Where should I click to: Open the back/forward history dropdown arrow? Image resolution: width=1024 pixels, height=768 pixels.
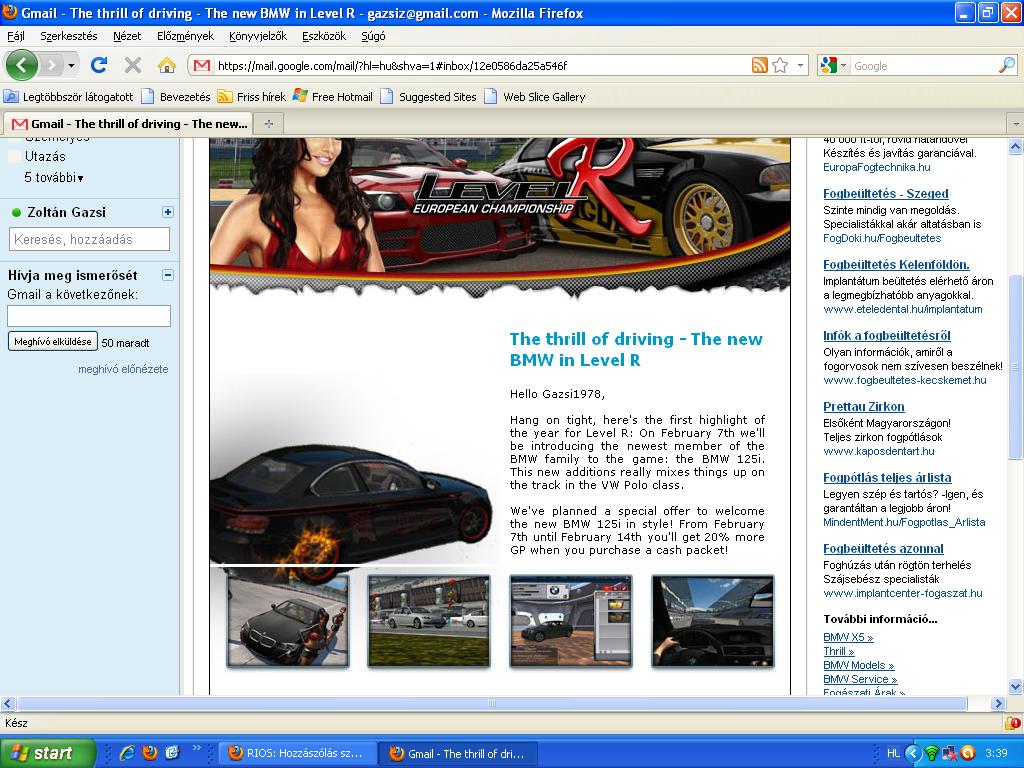coord(71,65)
